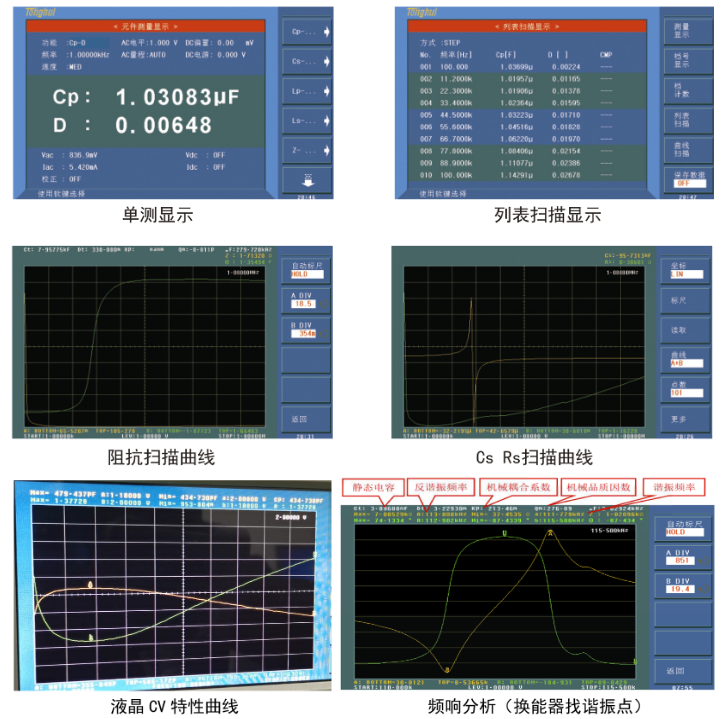Adjust A DIV 851 softkey
Screen dimensions: 722x719
683,557
